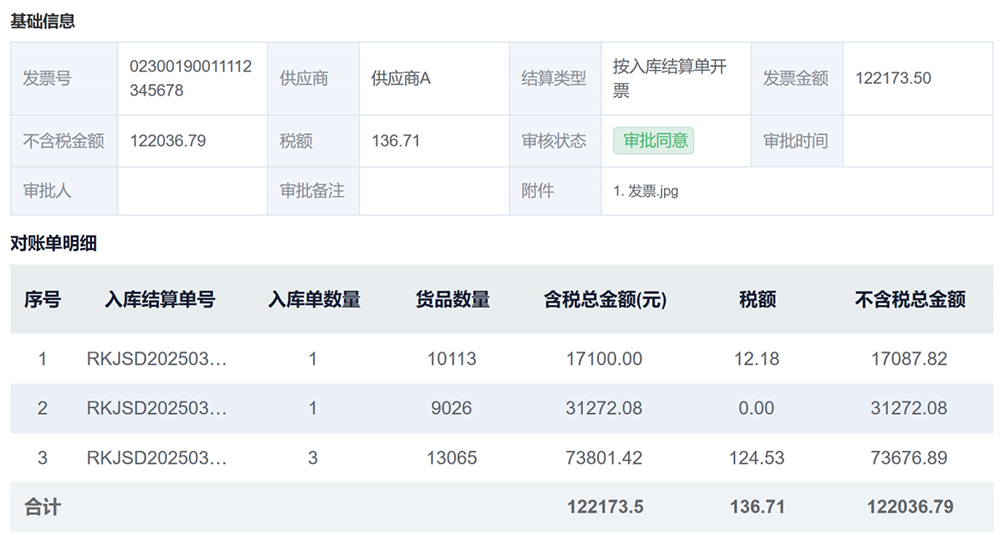Click the 税额 column header in table
This screenshot has width=1000, height=535.
pyautogui.click(x=757, y=300)
